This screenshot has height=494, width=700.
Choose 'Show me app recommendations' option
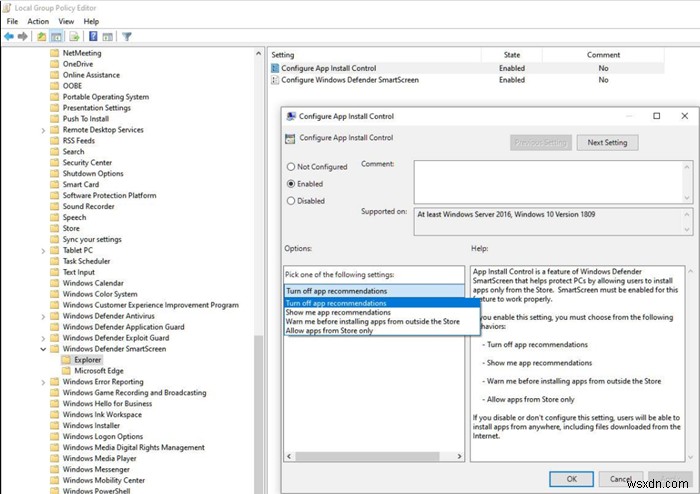(382, 312)
